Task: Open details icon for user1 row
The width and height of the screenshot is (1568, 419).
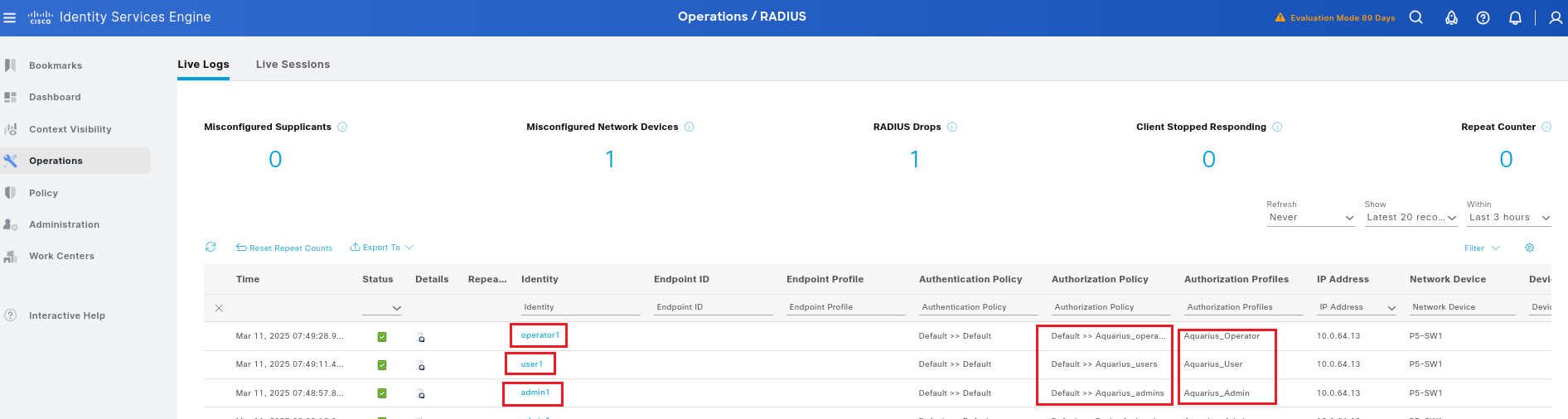Action: [421, 365]
